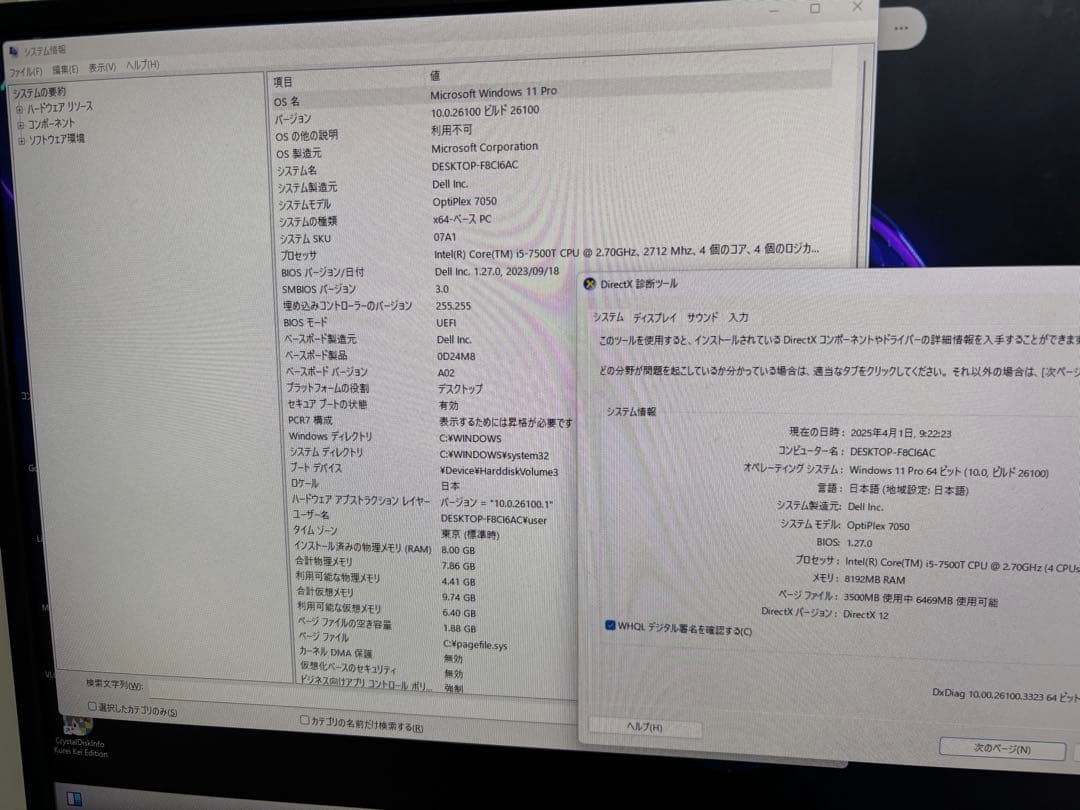Viewport: 1080px width, 810px height.
Task: Click the ヘルプ(H) button in DirectX tool
Action: coord(645,727)
